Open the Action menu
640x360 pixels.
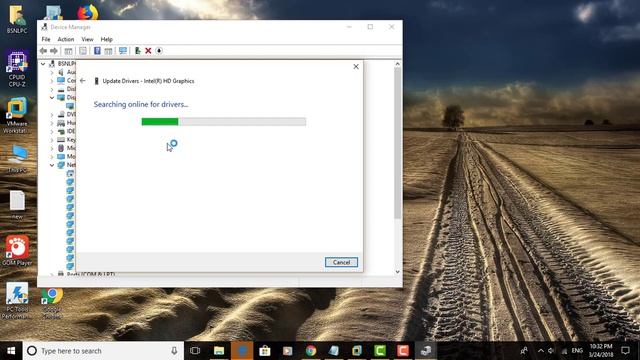coord(66,39)
